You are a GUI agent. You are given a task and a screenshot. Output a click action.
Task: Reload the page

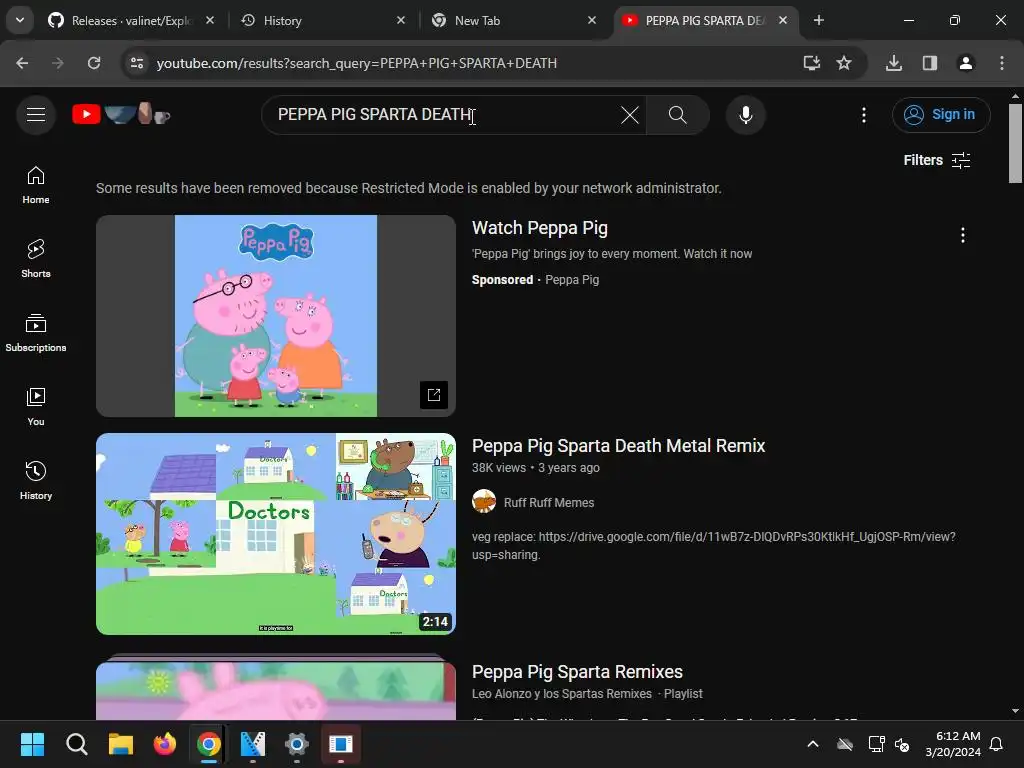(94, 63)
